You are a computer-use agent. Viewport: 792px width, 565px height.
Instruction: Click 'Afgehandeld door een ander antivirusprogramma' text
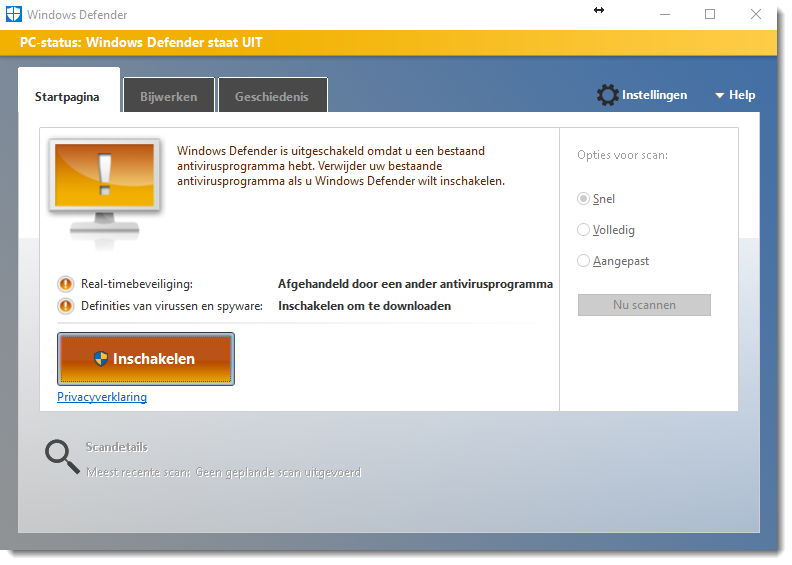point(415,284)
